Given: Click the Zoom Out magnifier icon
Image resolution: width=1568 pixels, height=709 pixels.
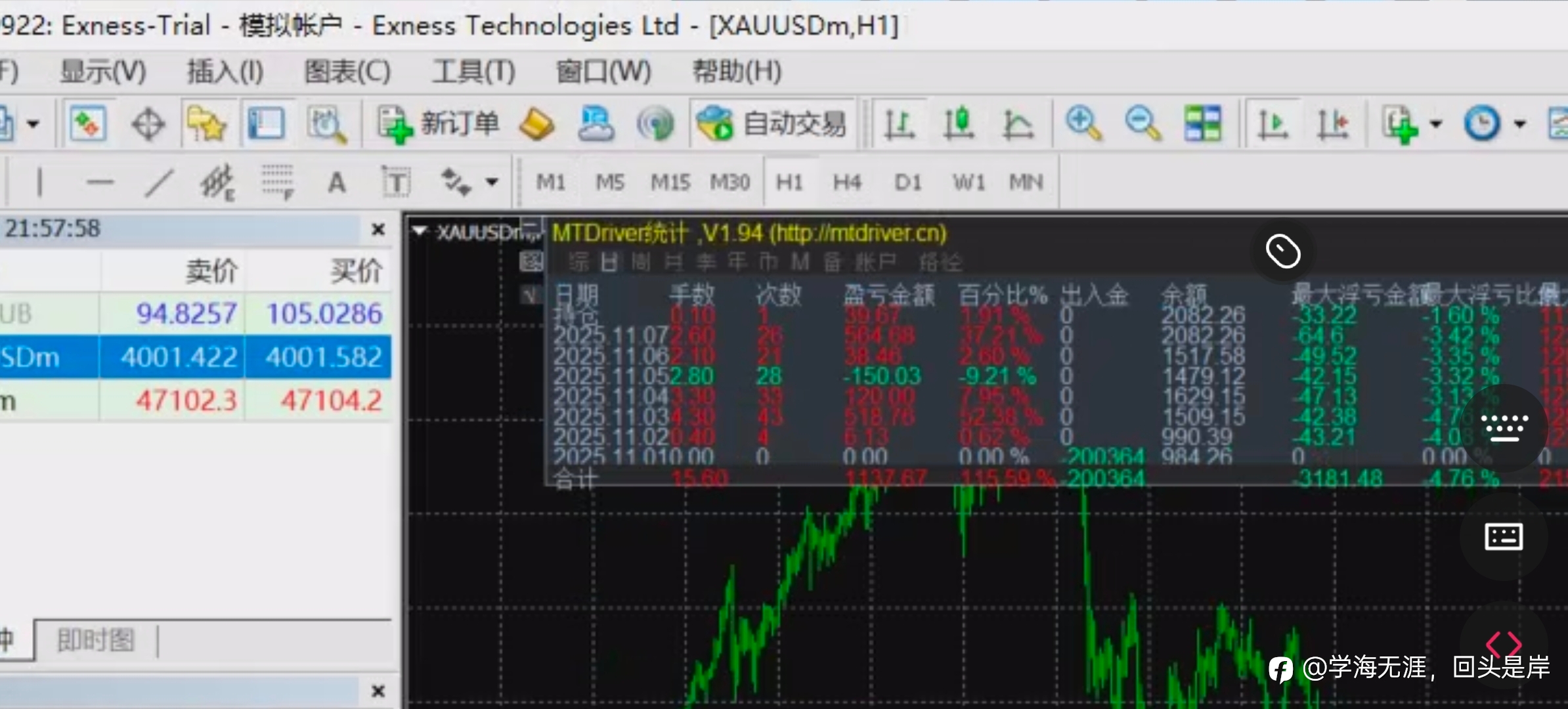Looking at the screenshot, I should 1143,124.
